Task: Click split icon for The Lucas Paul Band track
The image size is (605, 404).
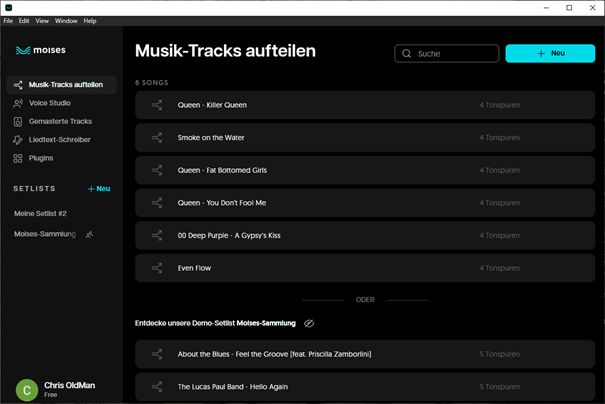Action: 157,387
